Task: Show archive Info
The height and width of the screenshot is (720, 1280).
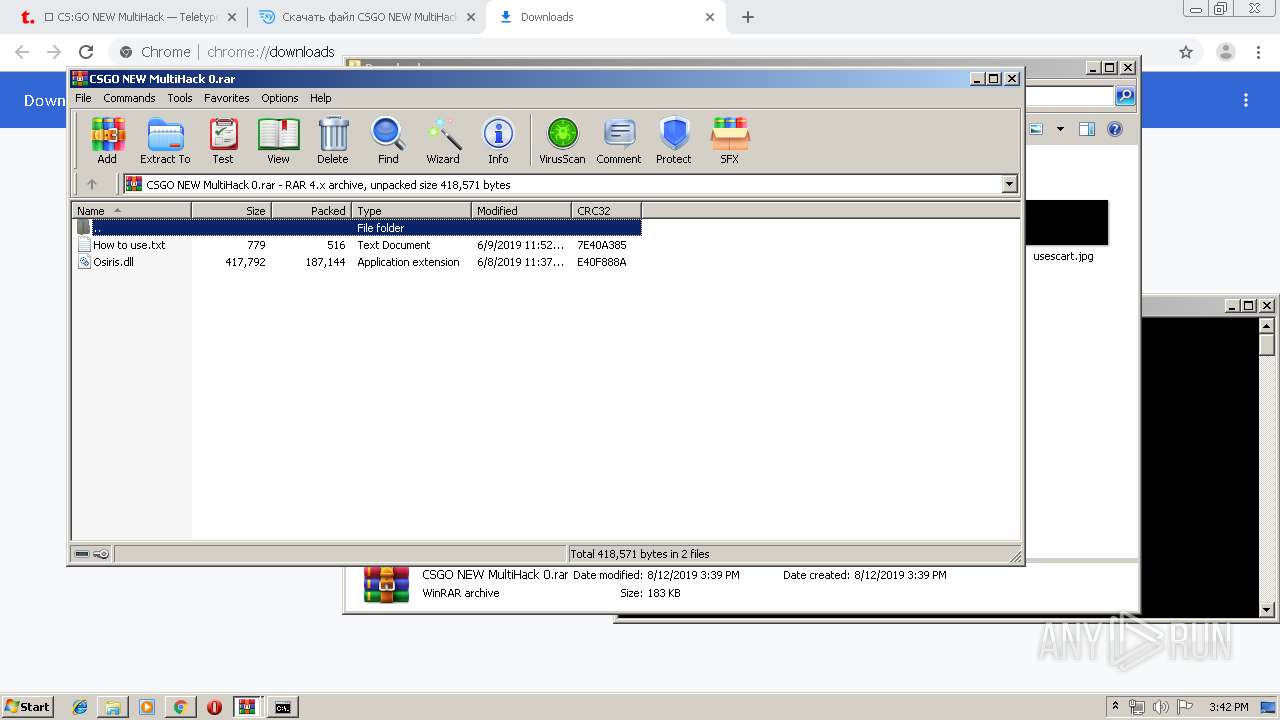Action: (498, 140)
